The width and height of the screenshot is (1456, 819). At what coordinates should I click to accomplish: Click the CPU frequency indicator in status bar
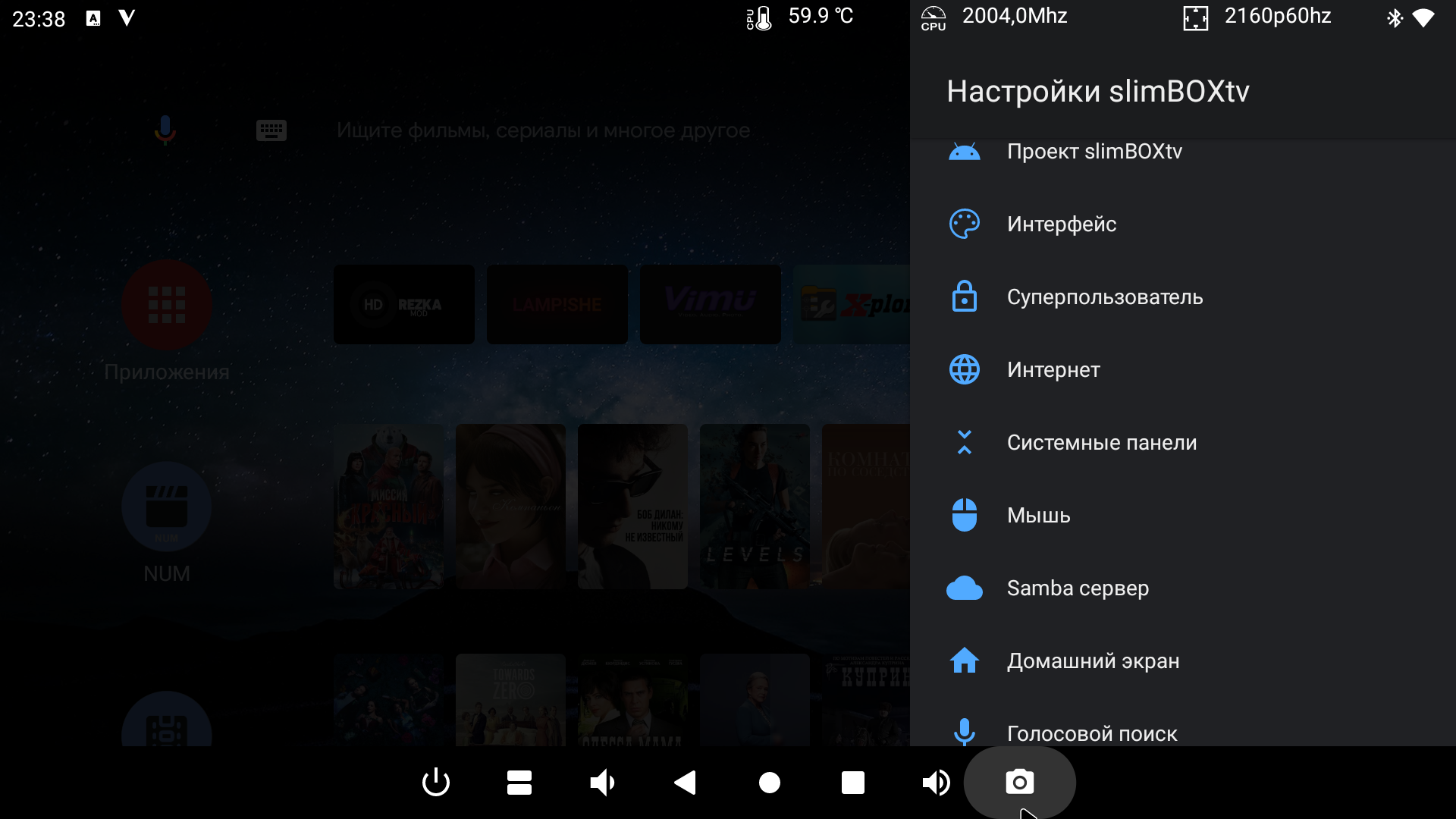tap(995, 17)
